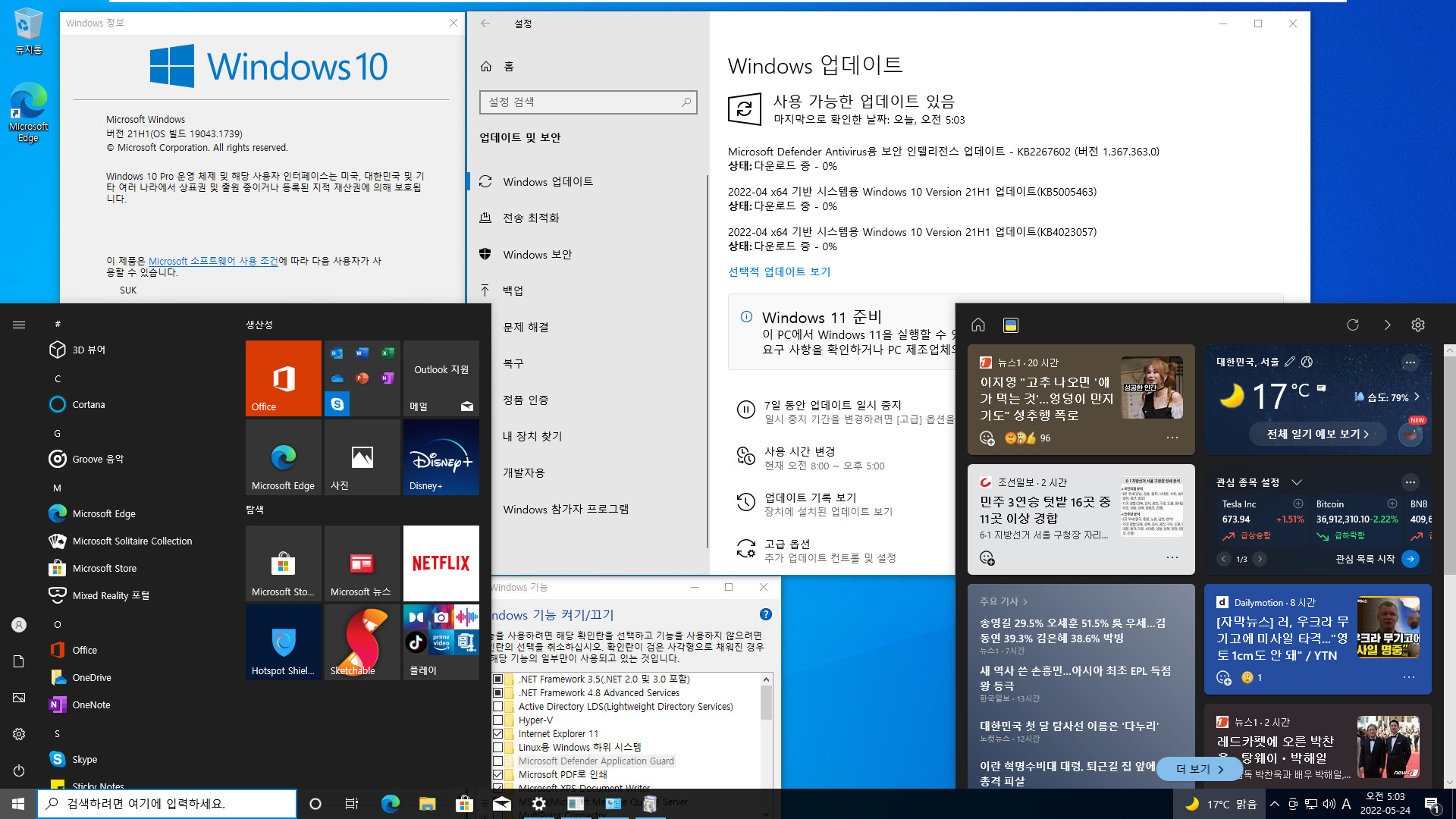Select 백업 in Settings sidebar

coord(588,290)
